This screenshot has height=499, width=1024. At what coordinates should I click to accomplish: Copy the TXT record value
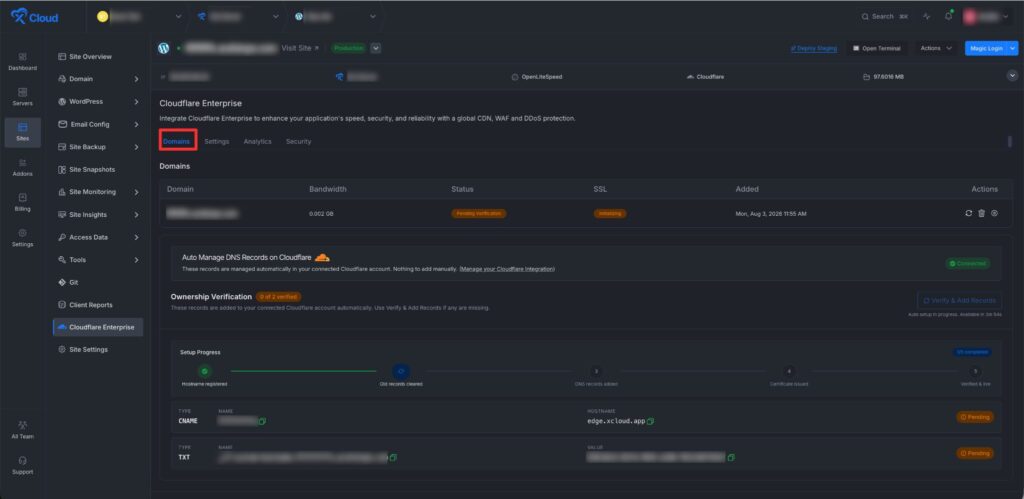pos(731,457)
